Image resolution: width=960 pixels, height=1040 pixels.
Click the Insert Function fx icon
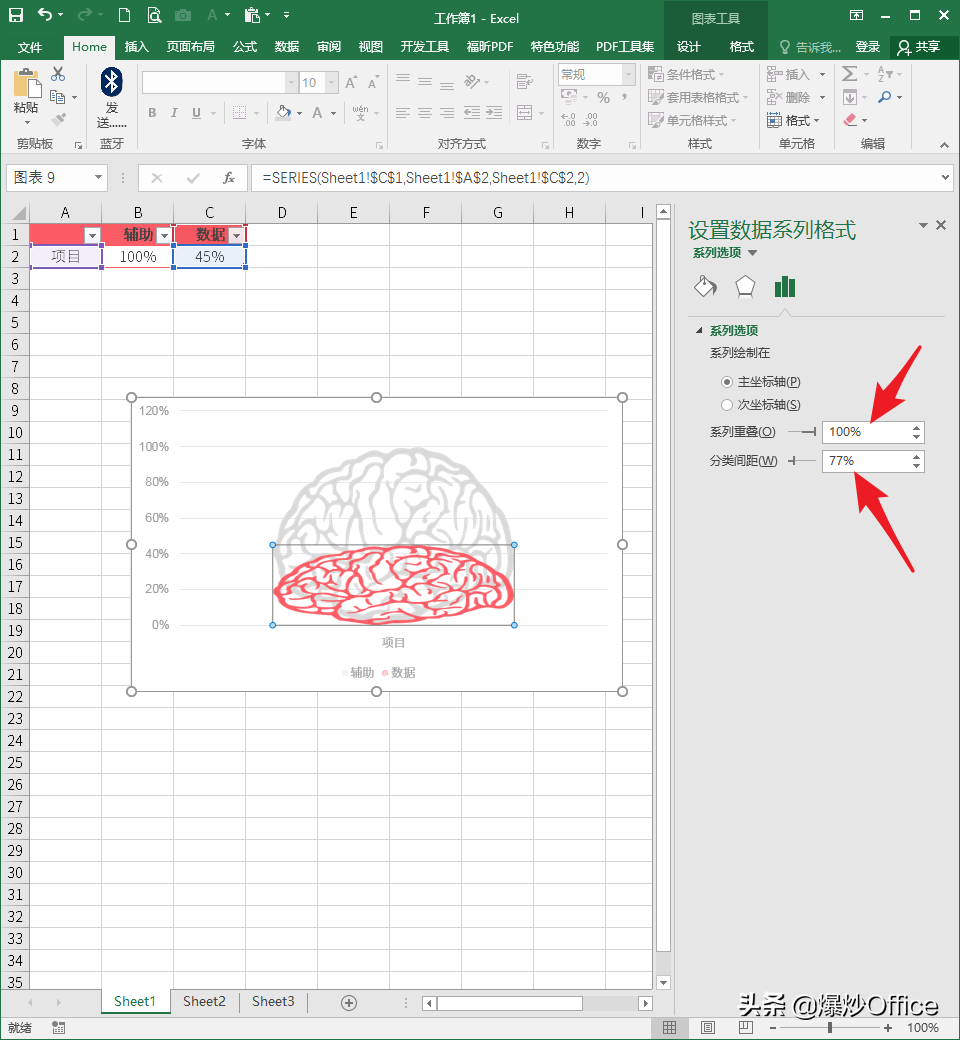229,178
